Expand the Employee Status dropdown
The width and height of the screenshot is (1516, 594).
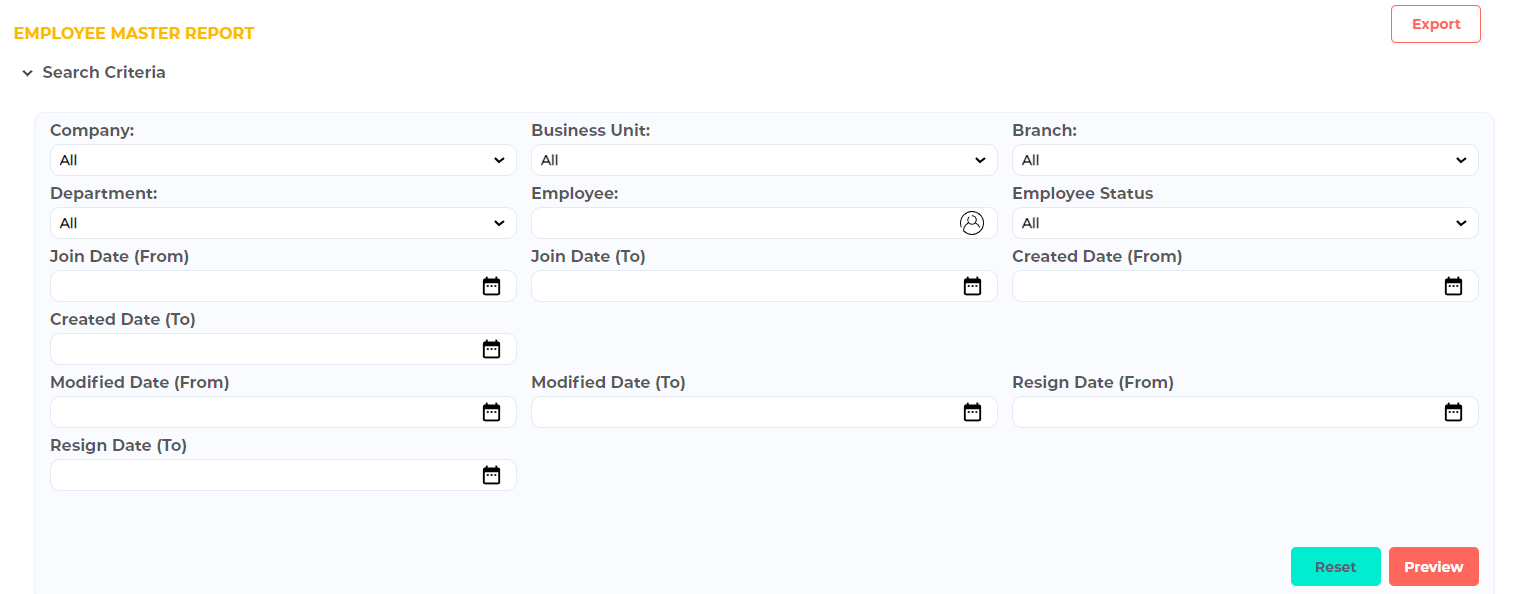coord(1245,223)
